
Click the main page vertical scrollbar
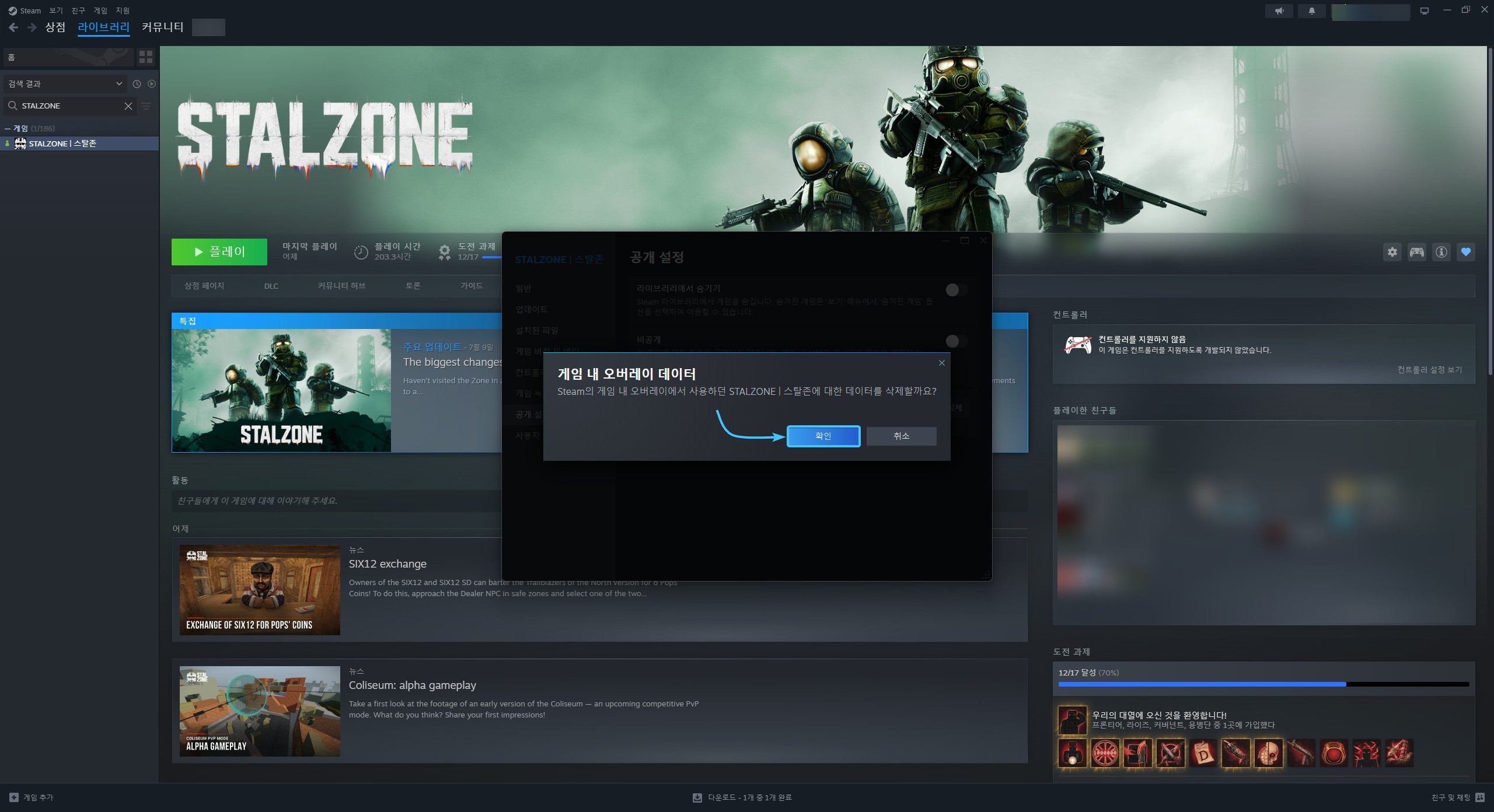[1490, 211]
